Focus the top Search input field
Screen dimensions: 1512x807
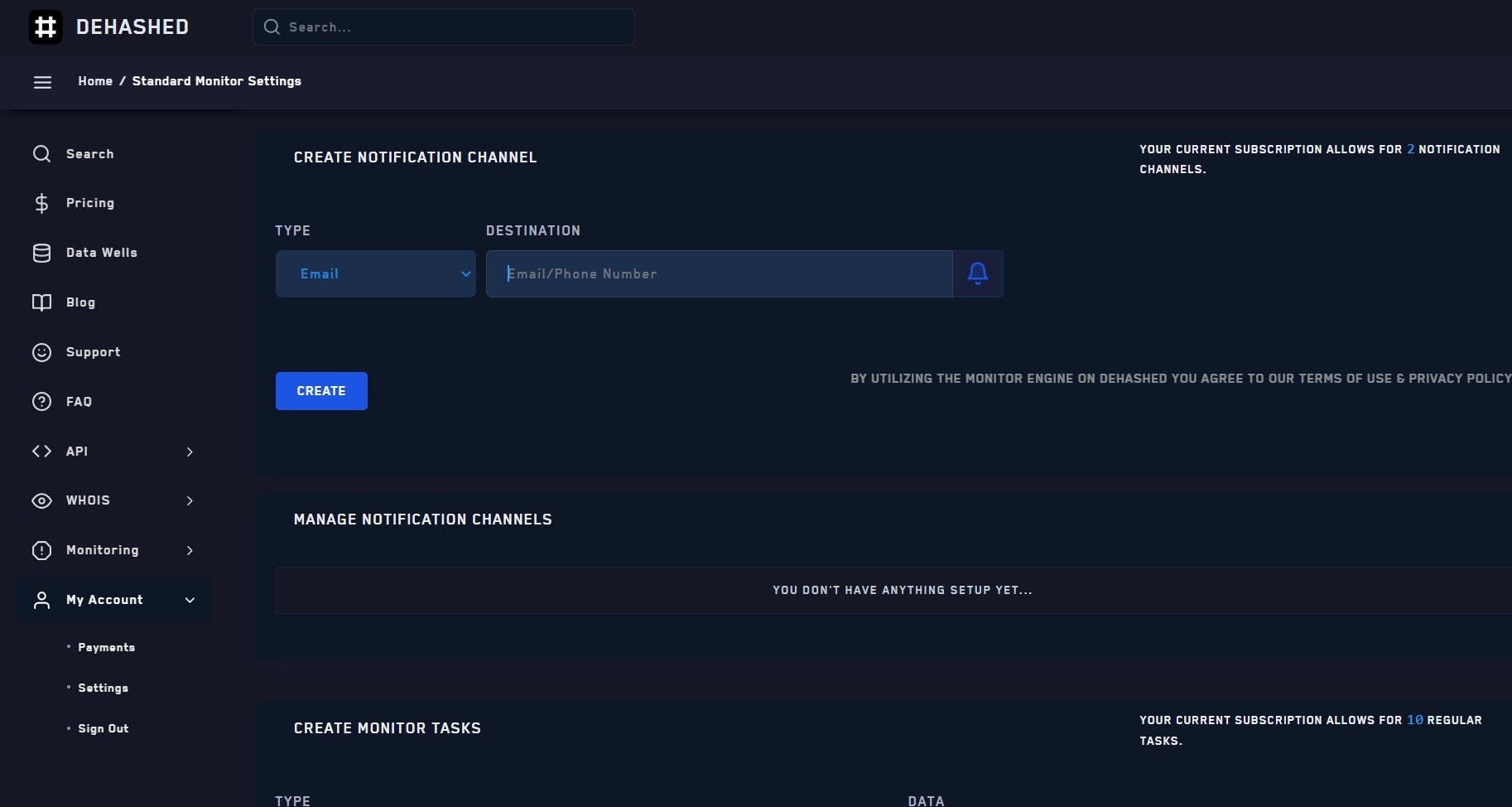pyautogui.click(x=444, y=27)
